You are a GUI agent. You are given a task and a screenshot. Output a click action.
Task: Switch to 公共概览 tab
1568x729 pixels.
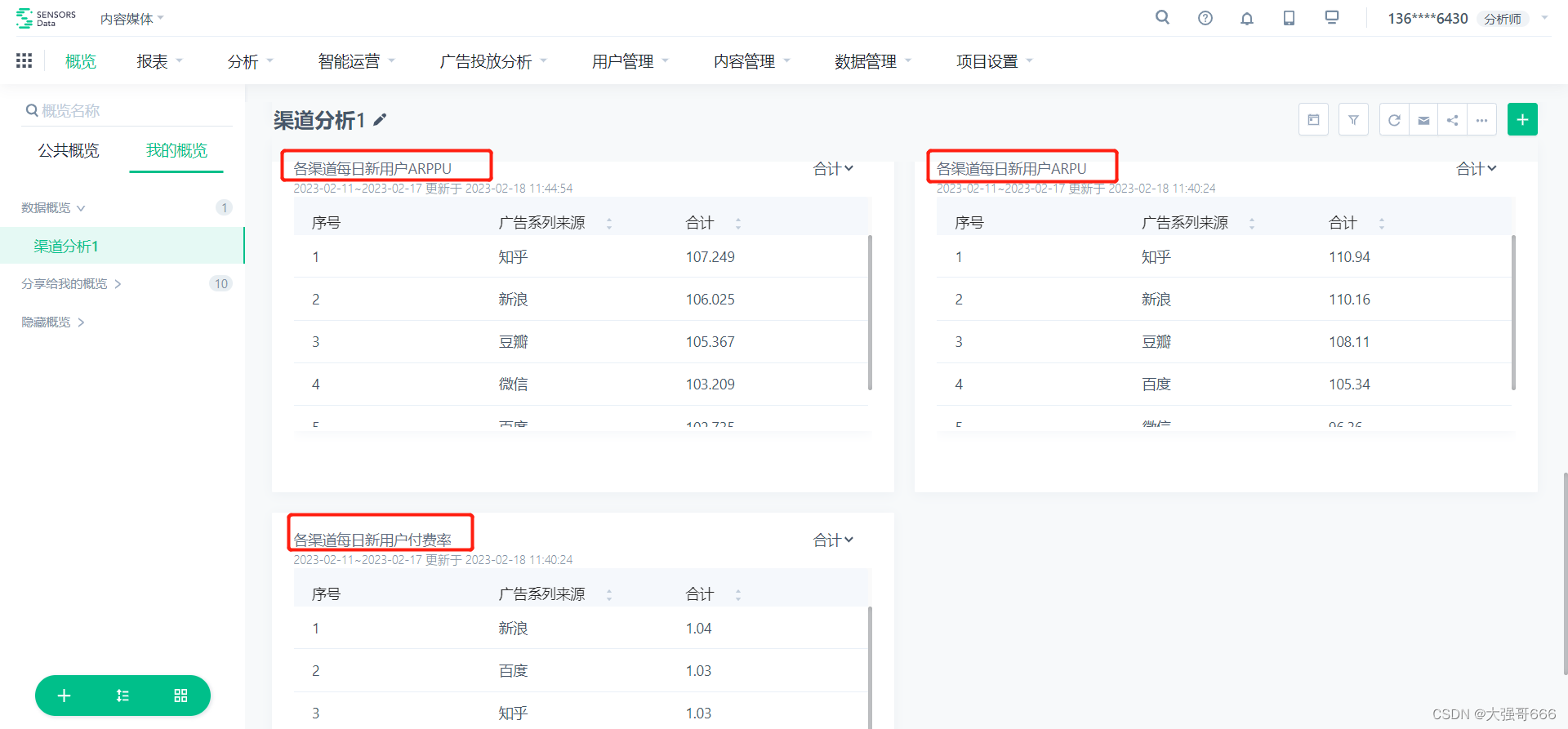pos(69,150)
